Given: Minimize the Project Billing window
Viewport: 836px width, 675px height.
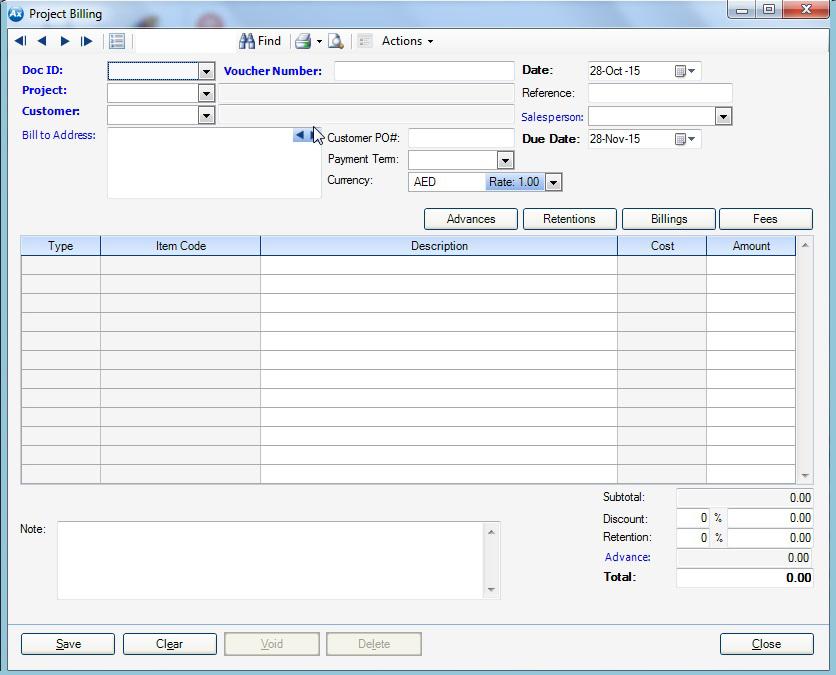Looking at the screenshot, I should (742, 9).
